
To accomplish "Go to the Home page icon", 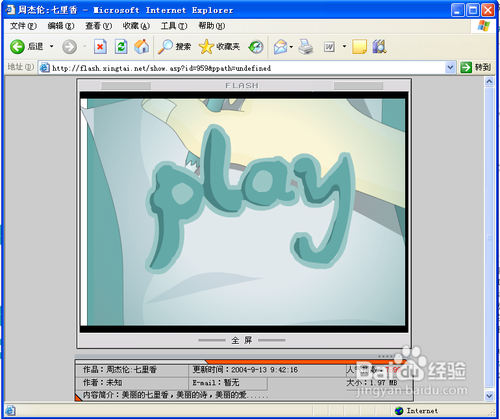I will click(142, 46).
